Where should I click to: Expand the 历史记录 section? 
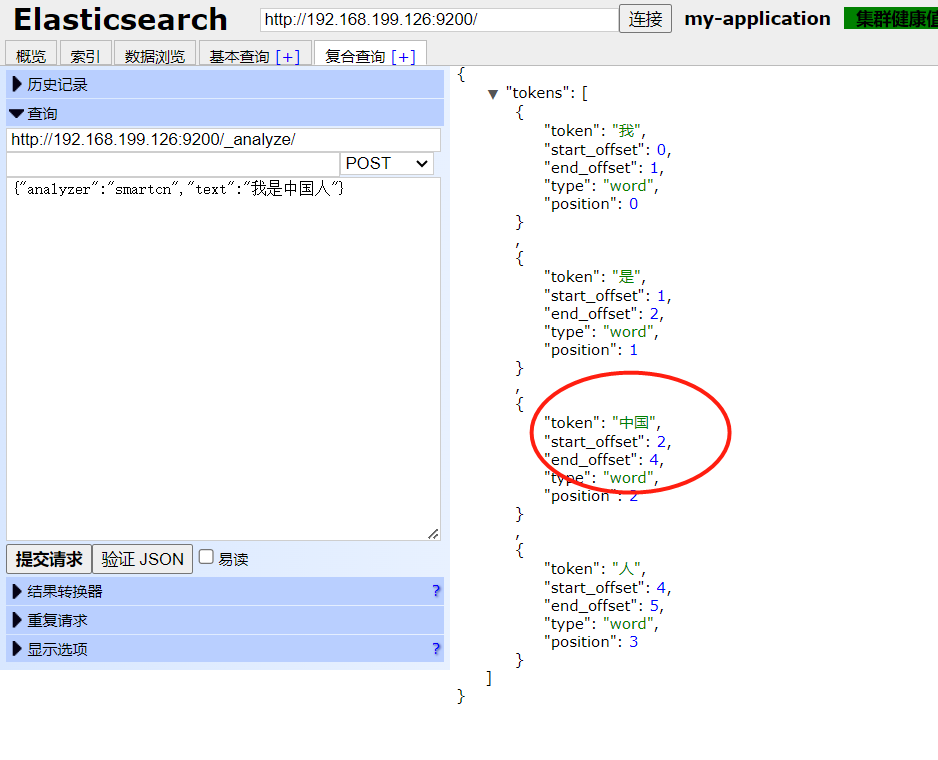[225, 84]
